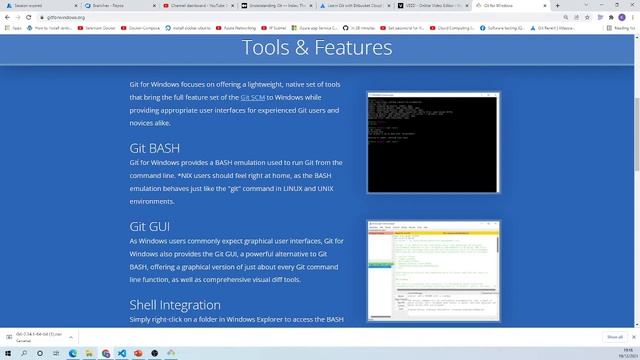Launch Microsoft Edge from the taskbar
The image size is (640, 360).
[x=73, y=353]
